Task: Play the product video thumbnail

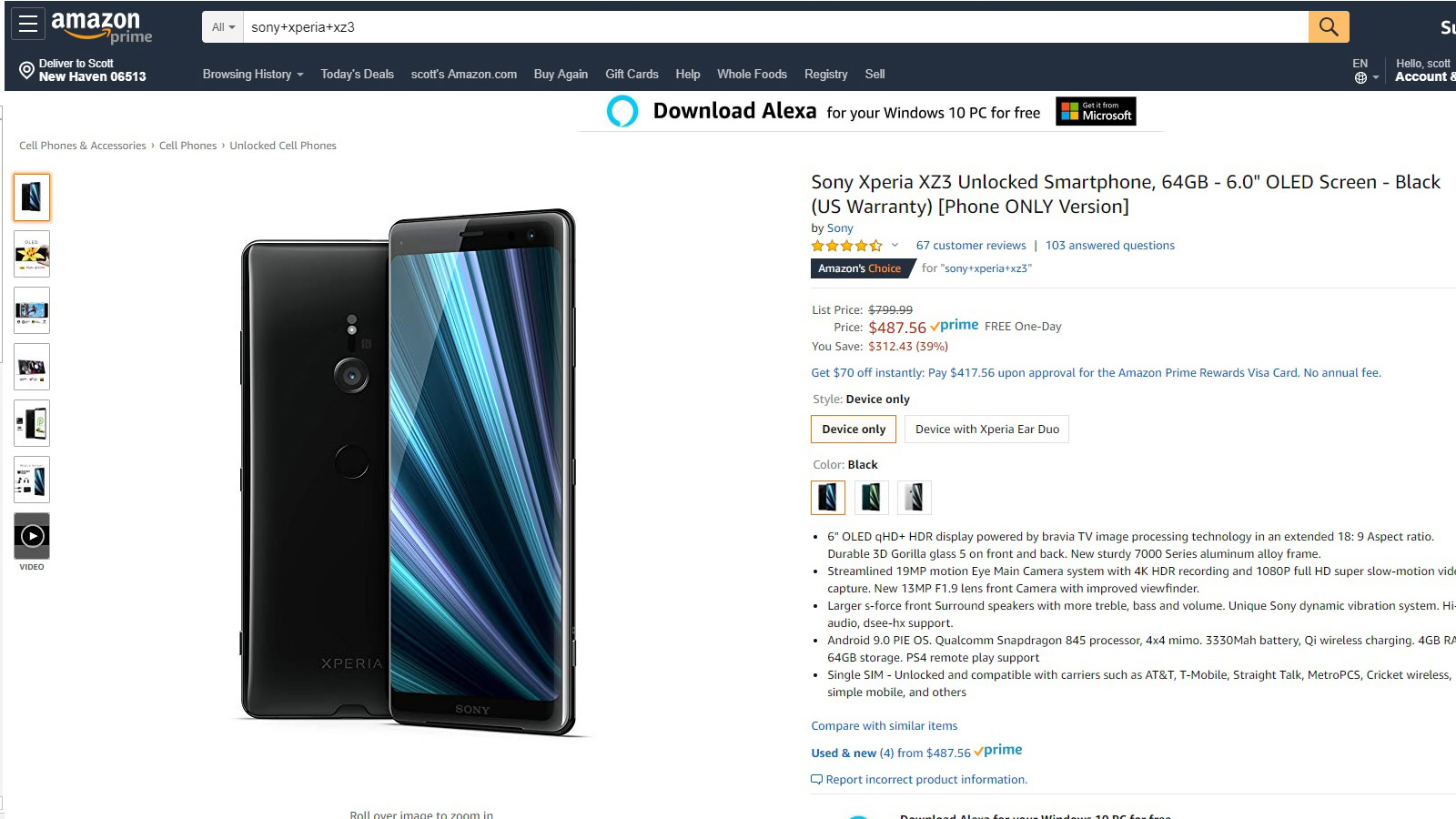Action: click(32, 536)
